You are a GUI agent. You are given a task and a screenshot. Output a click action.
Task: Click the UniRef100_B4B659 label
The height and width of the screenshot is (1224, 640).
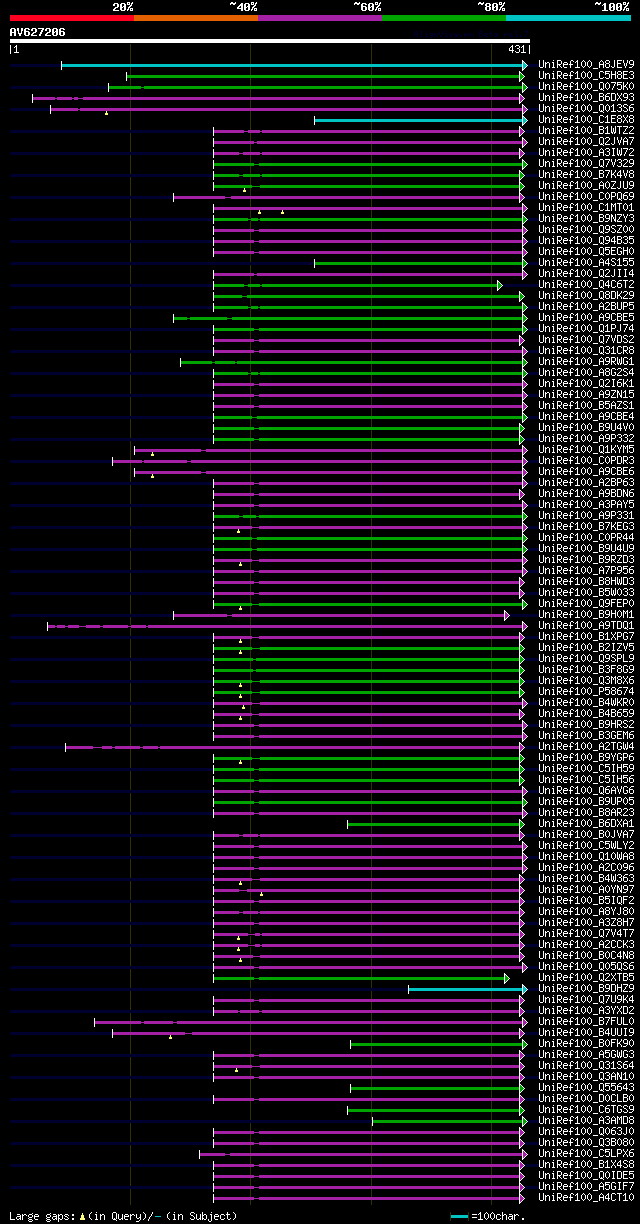[586, 714]
